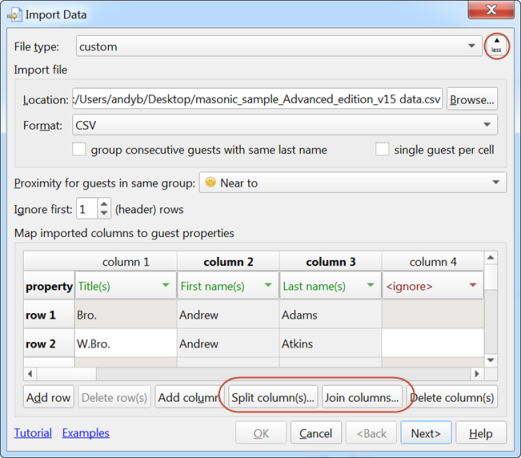Click the 'less' collapse arrow button
The width and height of the screenshot is (521, 458).
(496, 46)
